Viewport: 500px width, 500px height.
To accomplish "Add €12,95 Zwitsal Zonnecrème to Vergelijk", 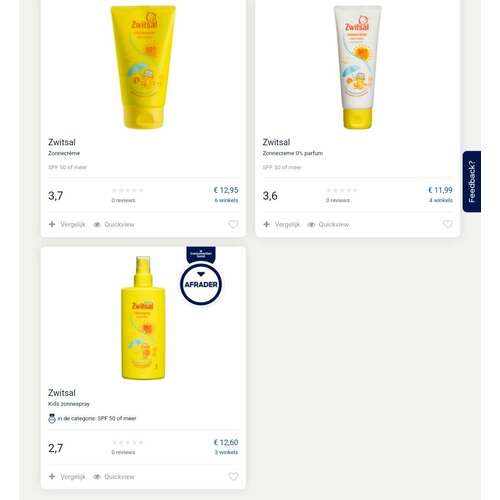I will [x=67, y=224].
